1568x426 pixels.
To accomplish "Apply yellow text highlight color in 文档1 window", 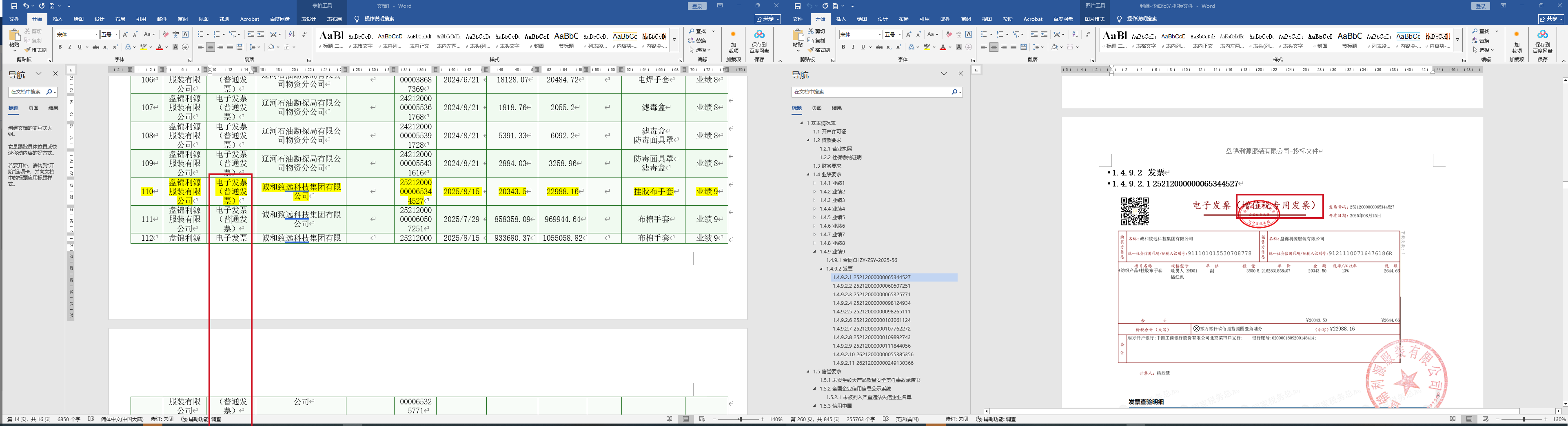I will pos(144,47).
